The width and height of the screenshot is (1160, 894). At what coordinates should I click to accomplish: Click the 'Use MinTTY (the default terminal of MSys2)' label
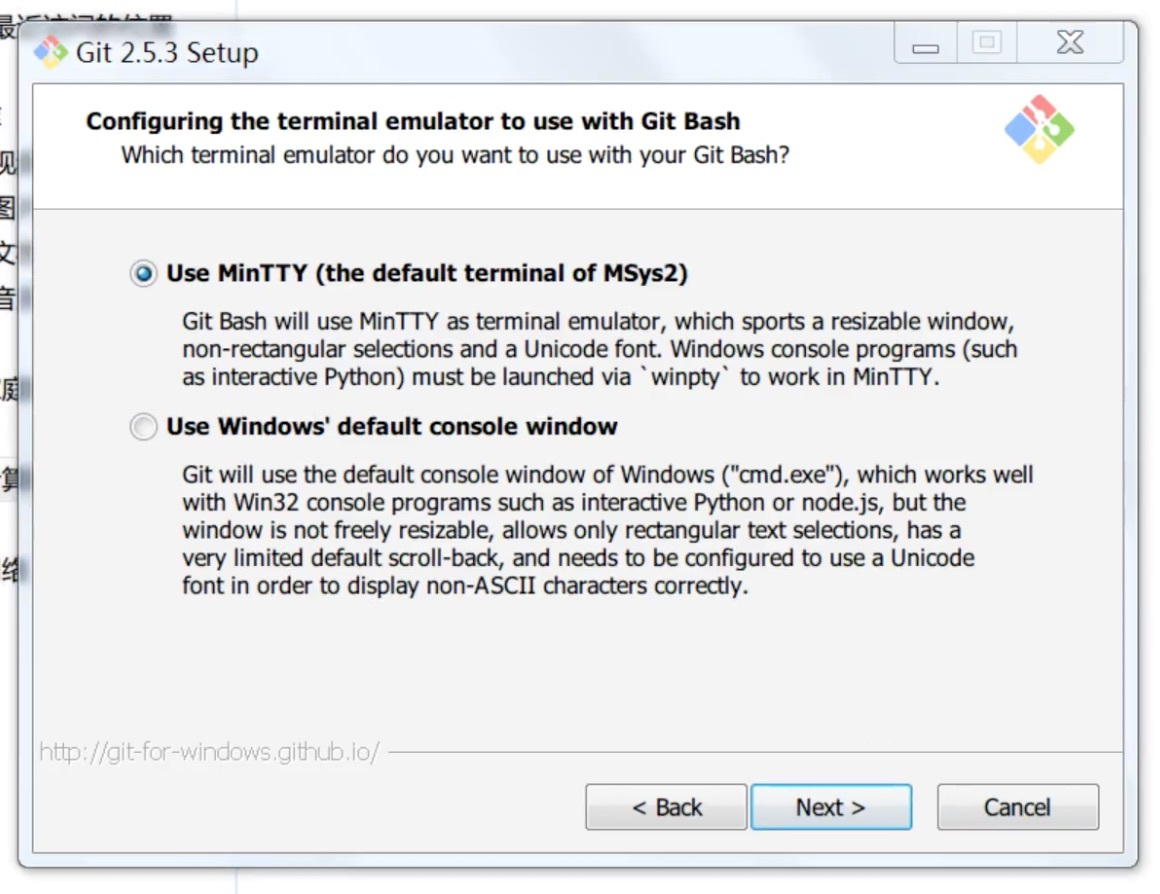coord(427,273)
